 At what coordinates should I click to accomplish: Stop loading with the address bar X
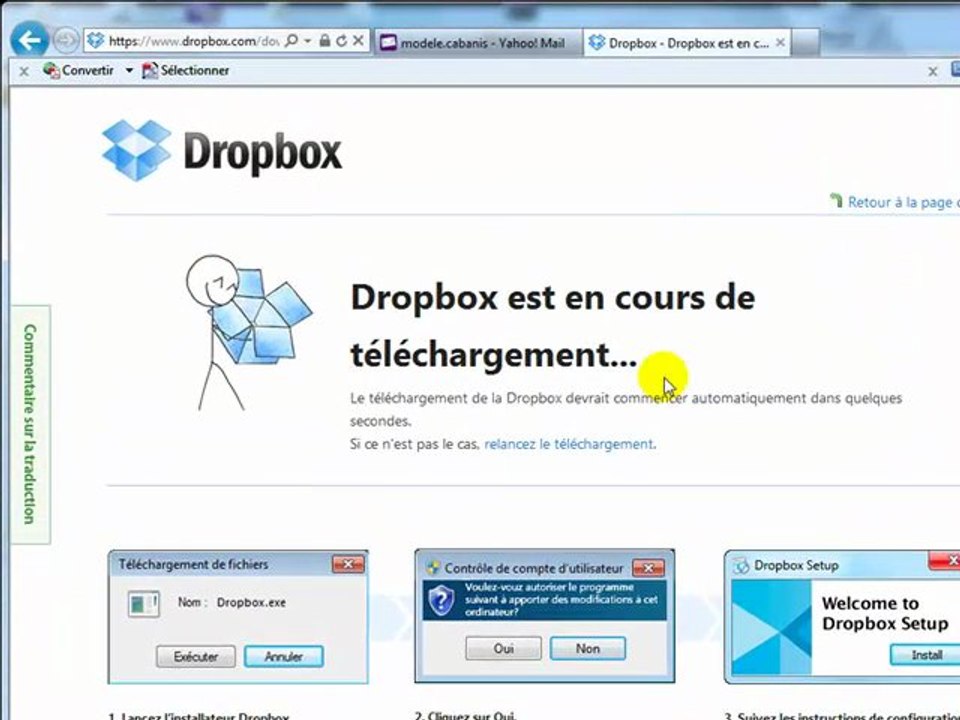(x=358, y=41)
